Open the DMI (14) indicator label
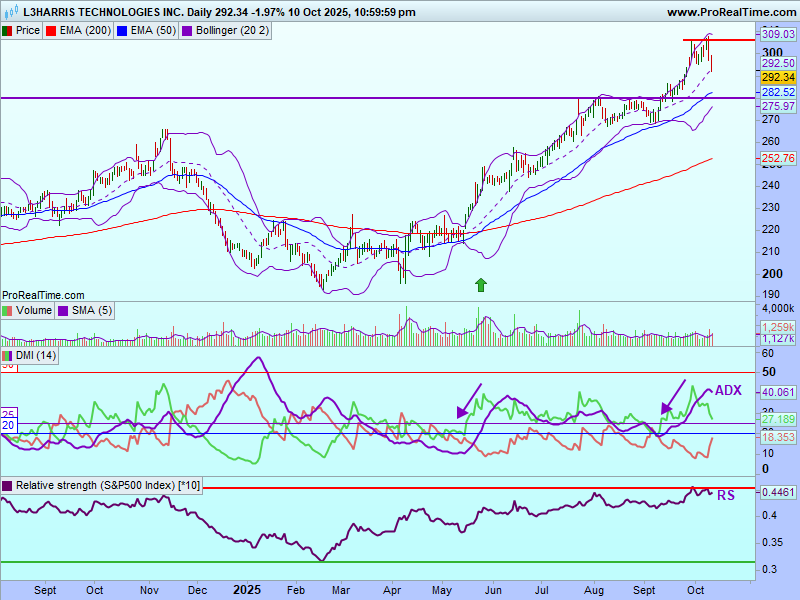 point(36,355)
